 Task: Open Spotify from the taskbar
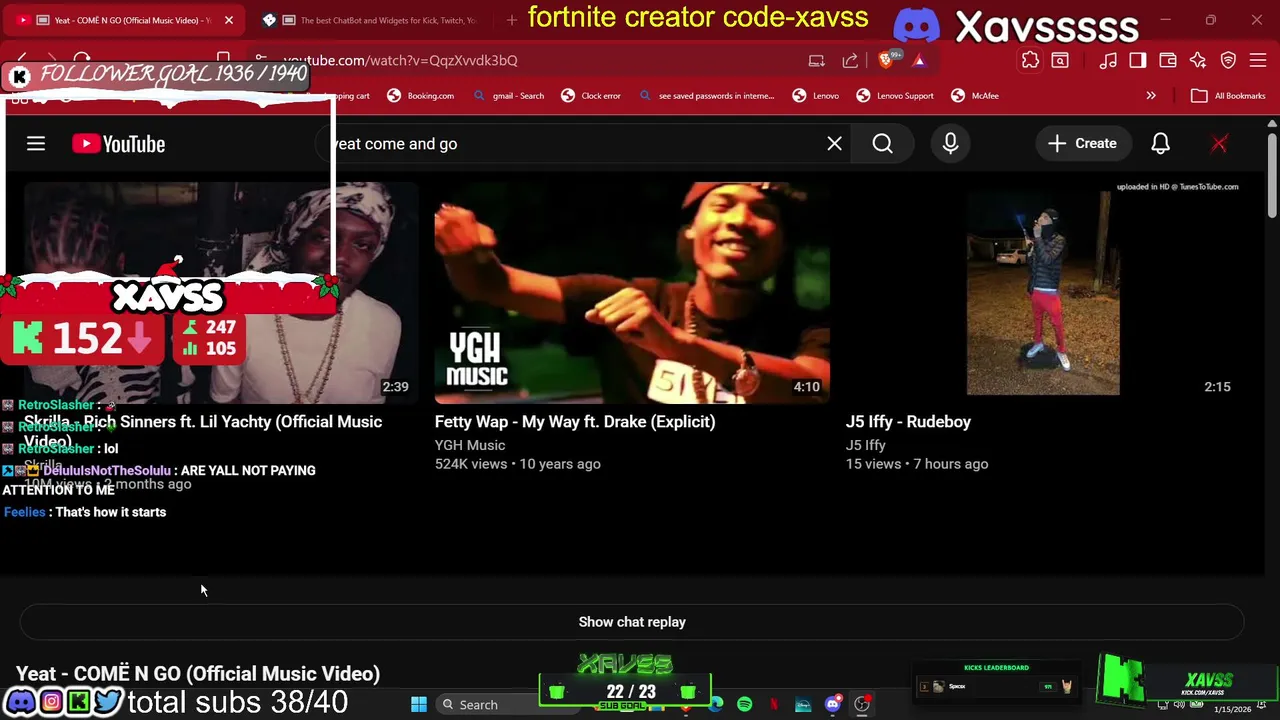744,705
